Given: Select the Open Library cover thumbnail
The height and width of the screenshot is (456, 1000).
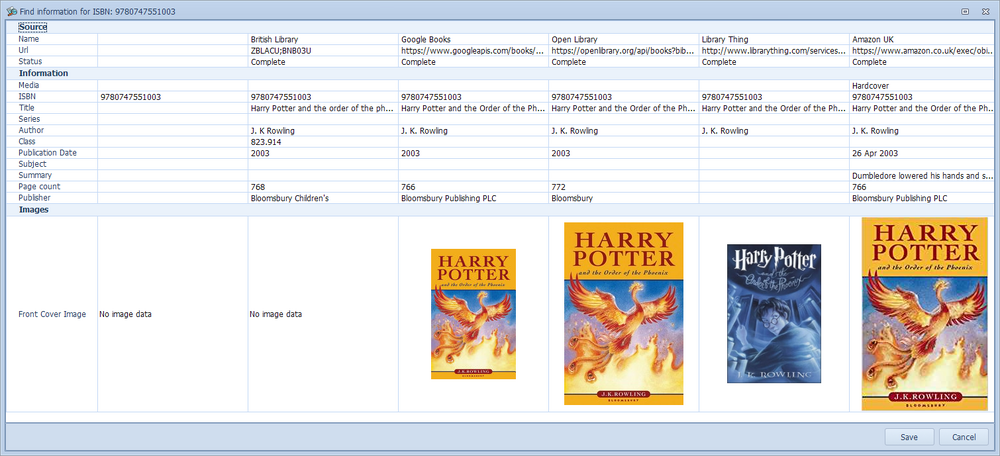Looking at the screenshot, I should pos(624,313).
